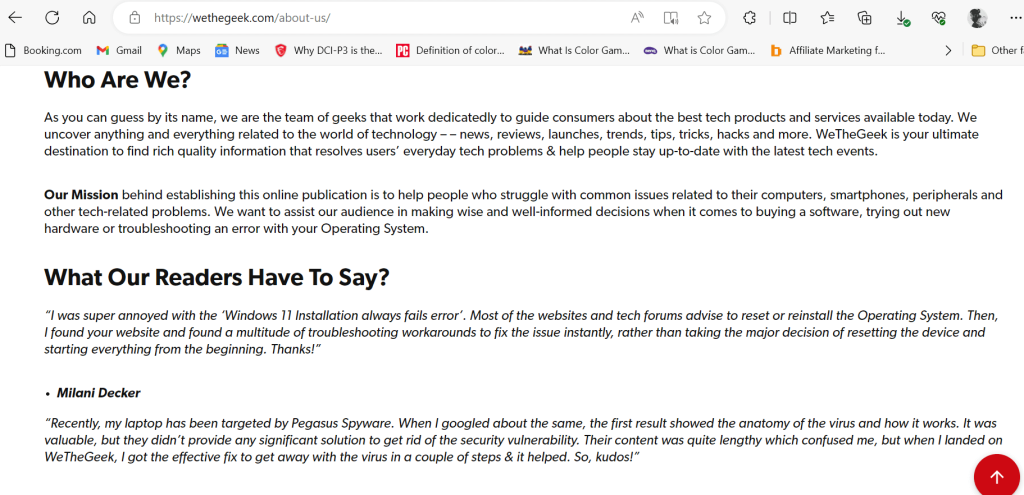
Task: Click red scroll-to-top arrow button
Action: coord(997,477)
